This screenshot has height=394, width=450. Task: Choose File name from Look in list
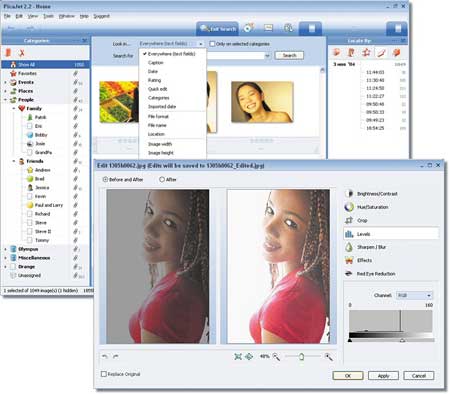(157, 125)
